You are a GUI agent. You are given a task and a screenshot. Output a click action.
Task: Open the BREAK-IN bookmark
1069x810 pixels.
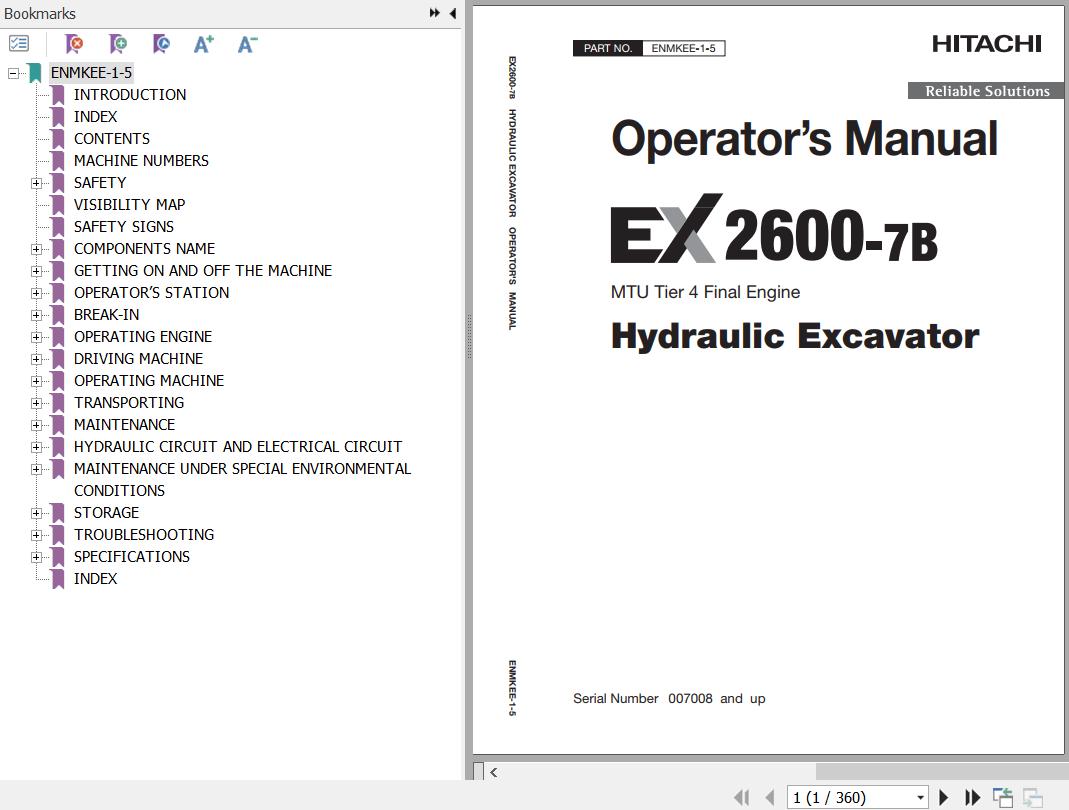pyautogui.click(x=106, y=315)
